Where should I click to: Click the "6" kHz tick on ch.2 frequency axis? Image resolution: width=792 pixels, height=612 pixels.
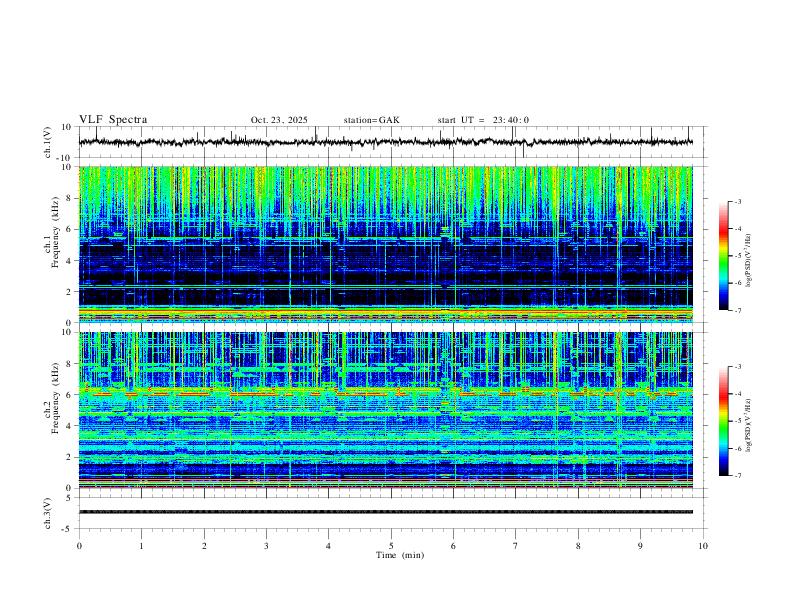tap(68, 395)
